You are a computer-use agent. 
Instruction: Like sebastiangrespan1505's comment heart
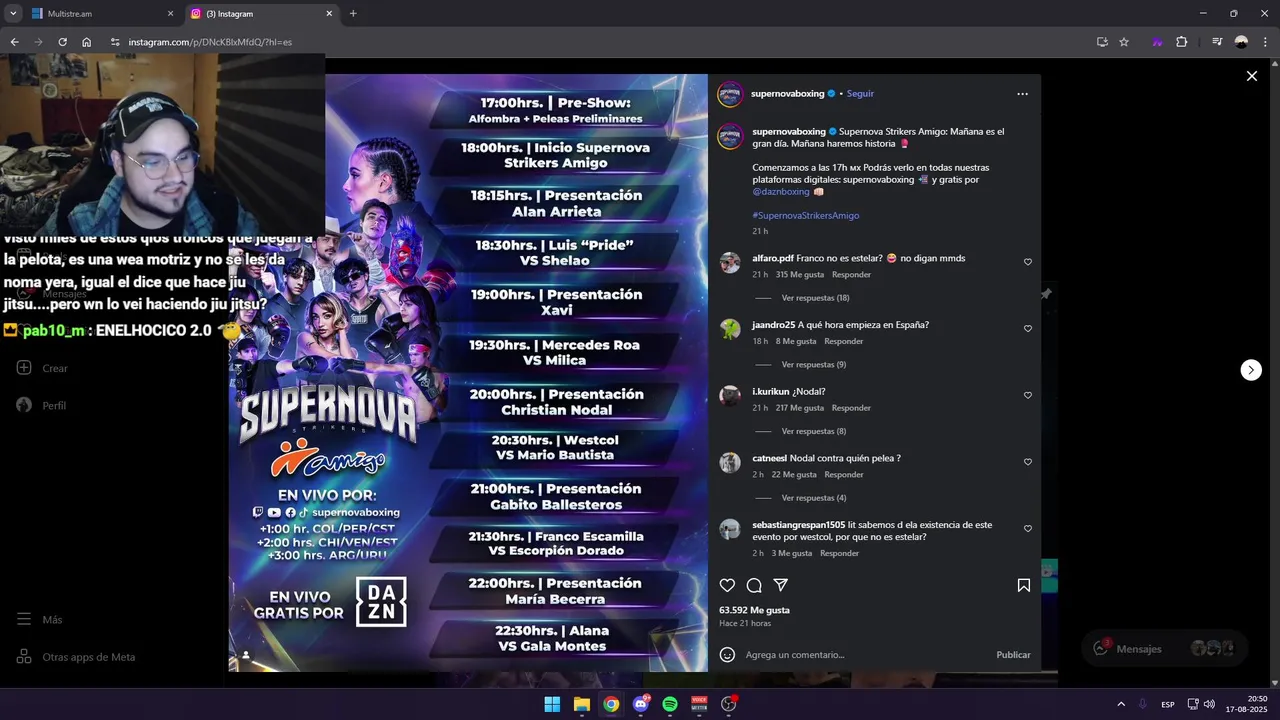coord(1027,529)
